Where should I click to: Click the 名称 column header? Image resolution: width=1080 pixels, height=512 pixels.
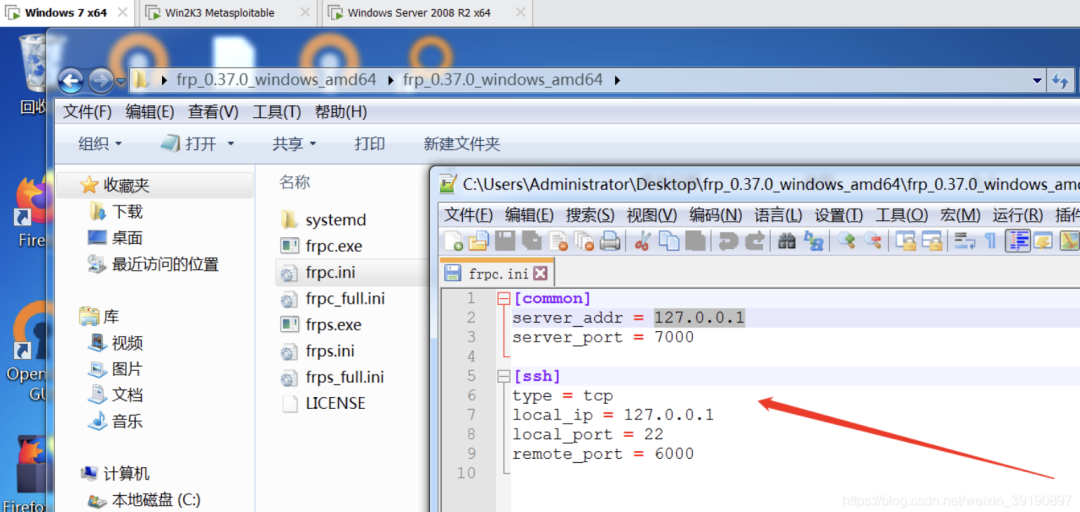tap(294, 182)
